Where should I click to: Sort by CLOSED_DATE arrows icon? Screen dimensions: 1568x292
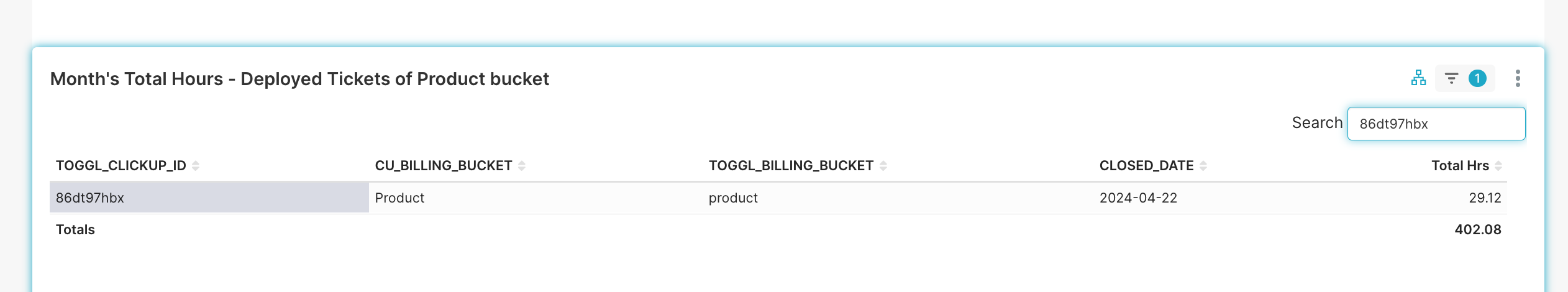[1203, 165]
